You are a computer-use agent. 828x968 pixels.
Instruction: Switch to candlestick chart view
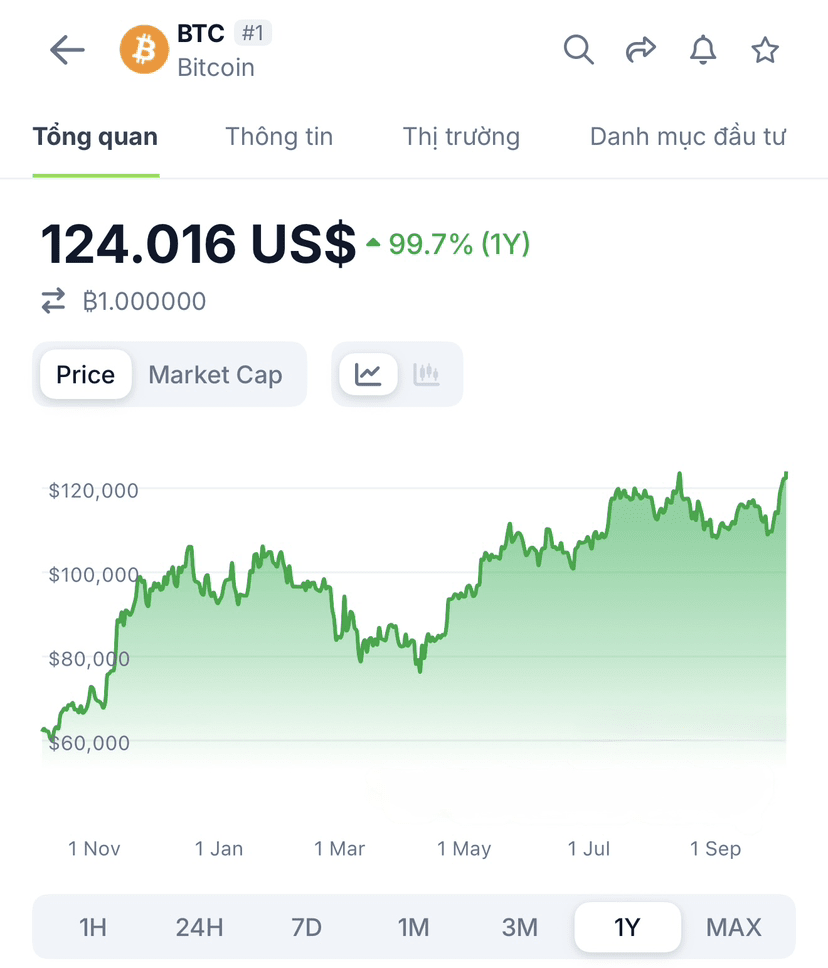426,374
